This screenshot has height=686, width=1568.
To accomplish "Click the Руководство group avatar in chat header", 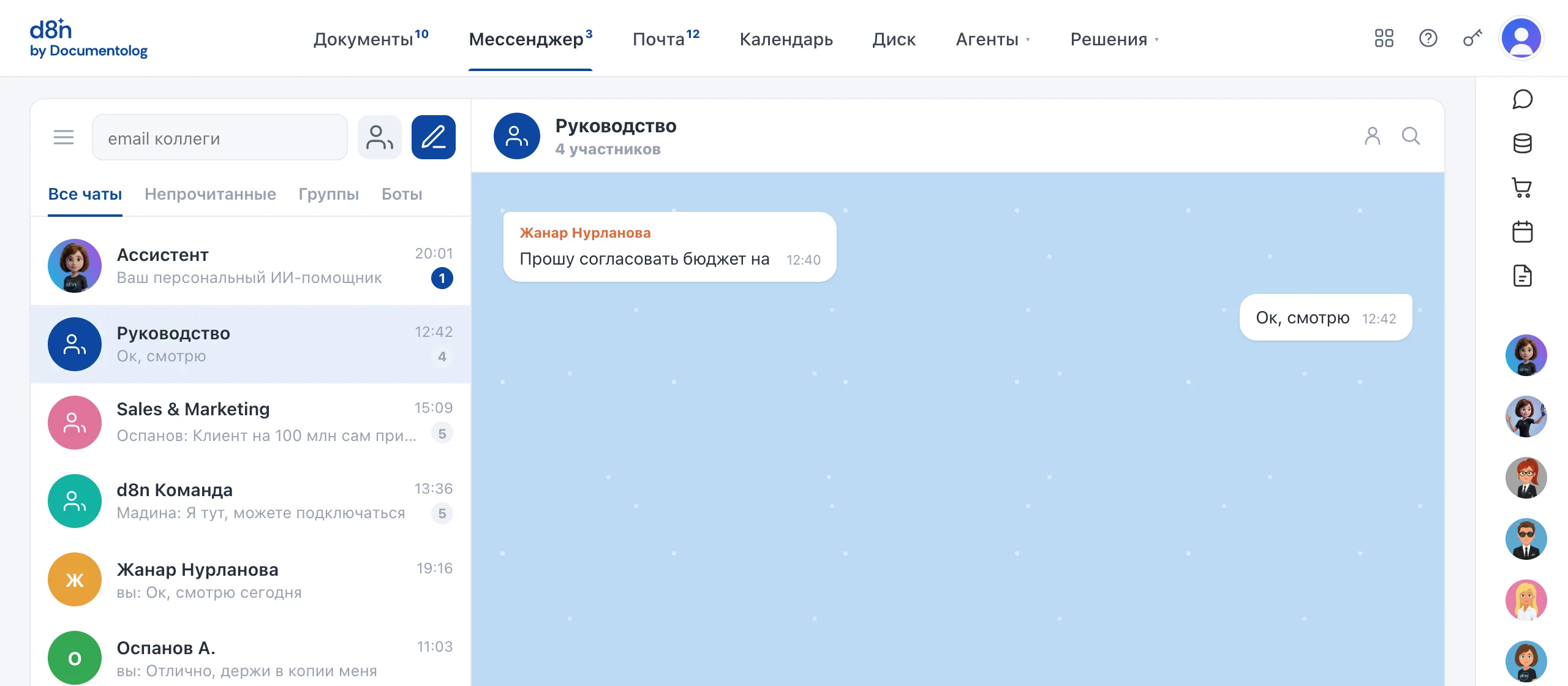I will coord(517,136).
